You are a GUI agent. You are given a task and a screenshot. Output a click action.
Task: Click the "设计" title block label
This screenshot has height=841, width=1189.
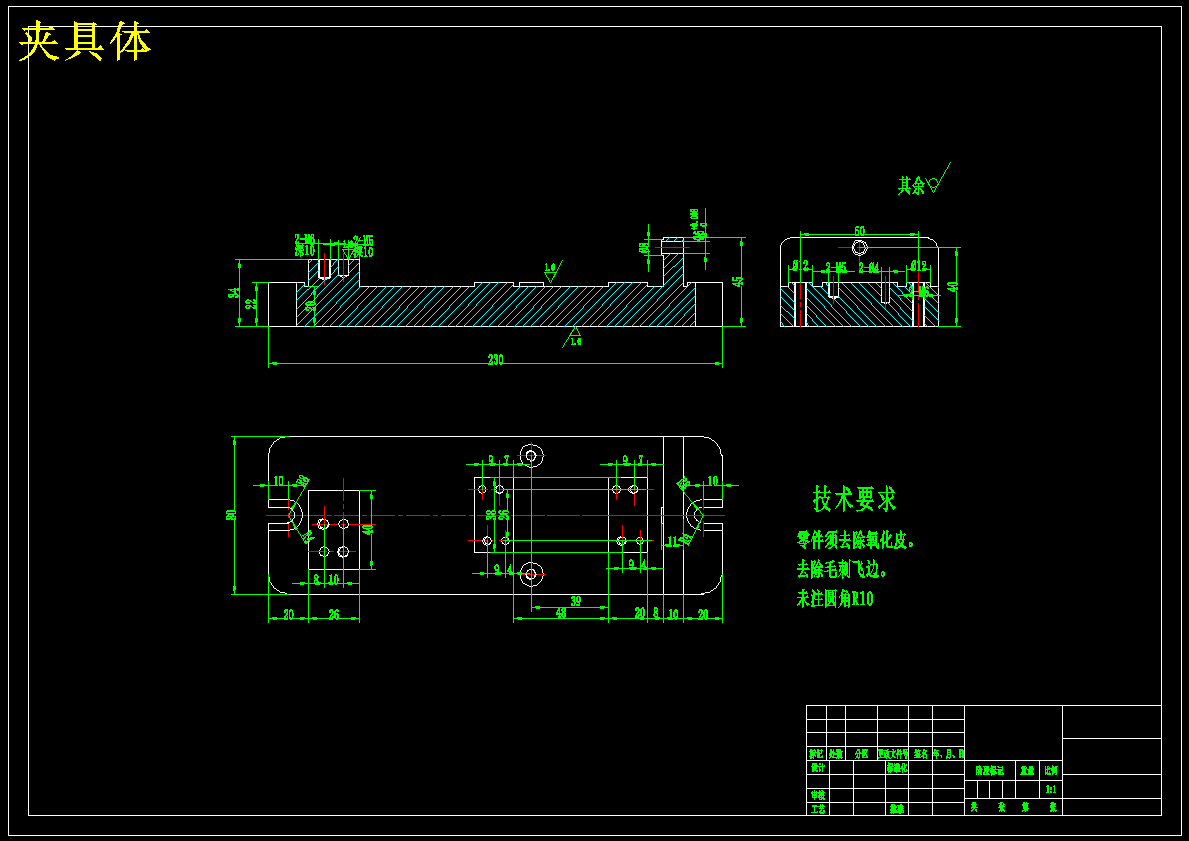pyautogui.click(x=817, y=767)
